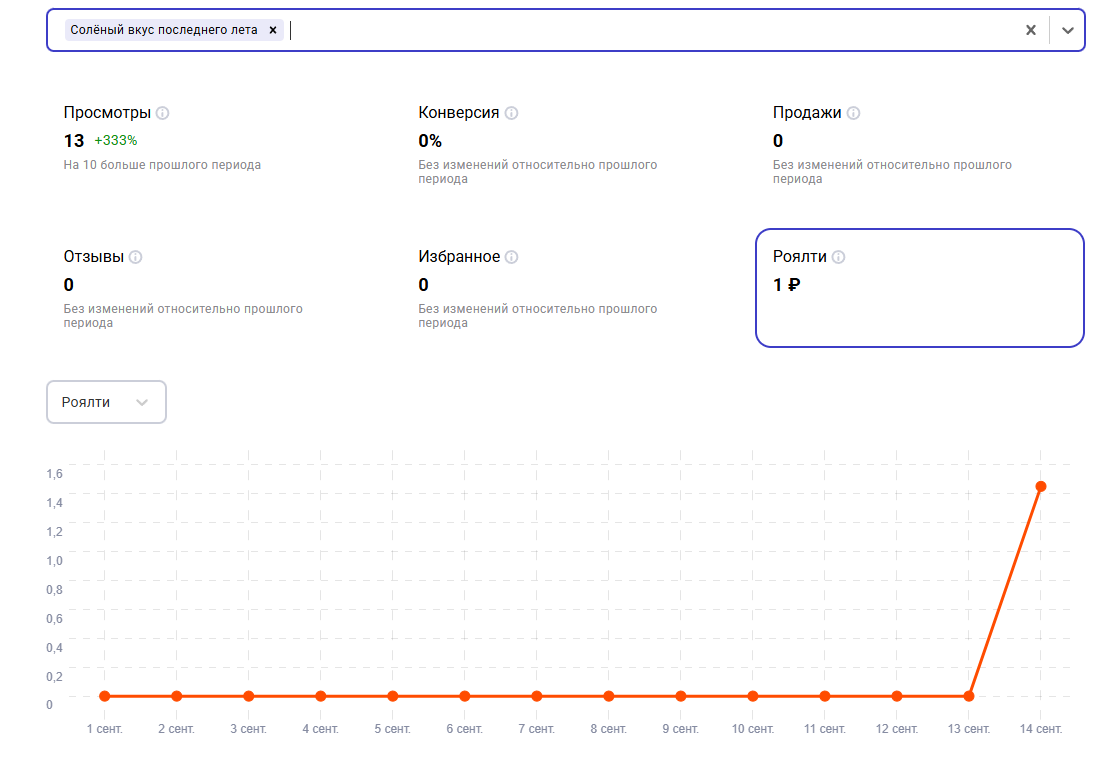This screenshot has width=1095, height=763.
Task: Clear all selected books with X
Action: coord(1030,30)
